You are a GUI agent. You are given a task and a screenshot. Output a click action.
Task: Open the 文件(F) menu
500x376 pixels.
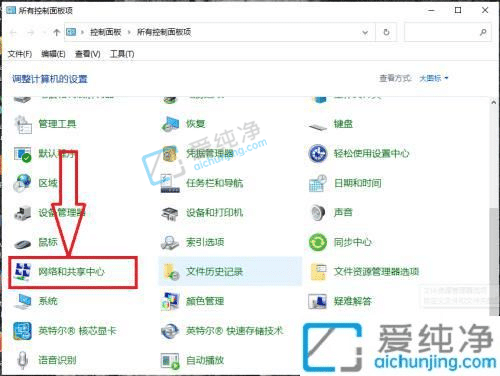click(20, 54)
